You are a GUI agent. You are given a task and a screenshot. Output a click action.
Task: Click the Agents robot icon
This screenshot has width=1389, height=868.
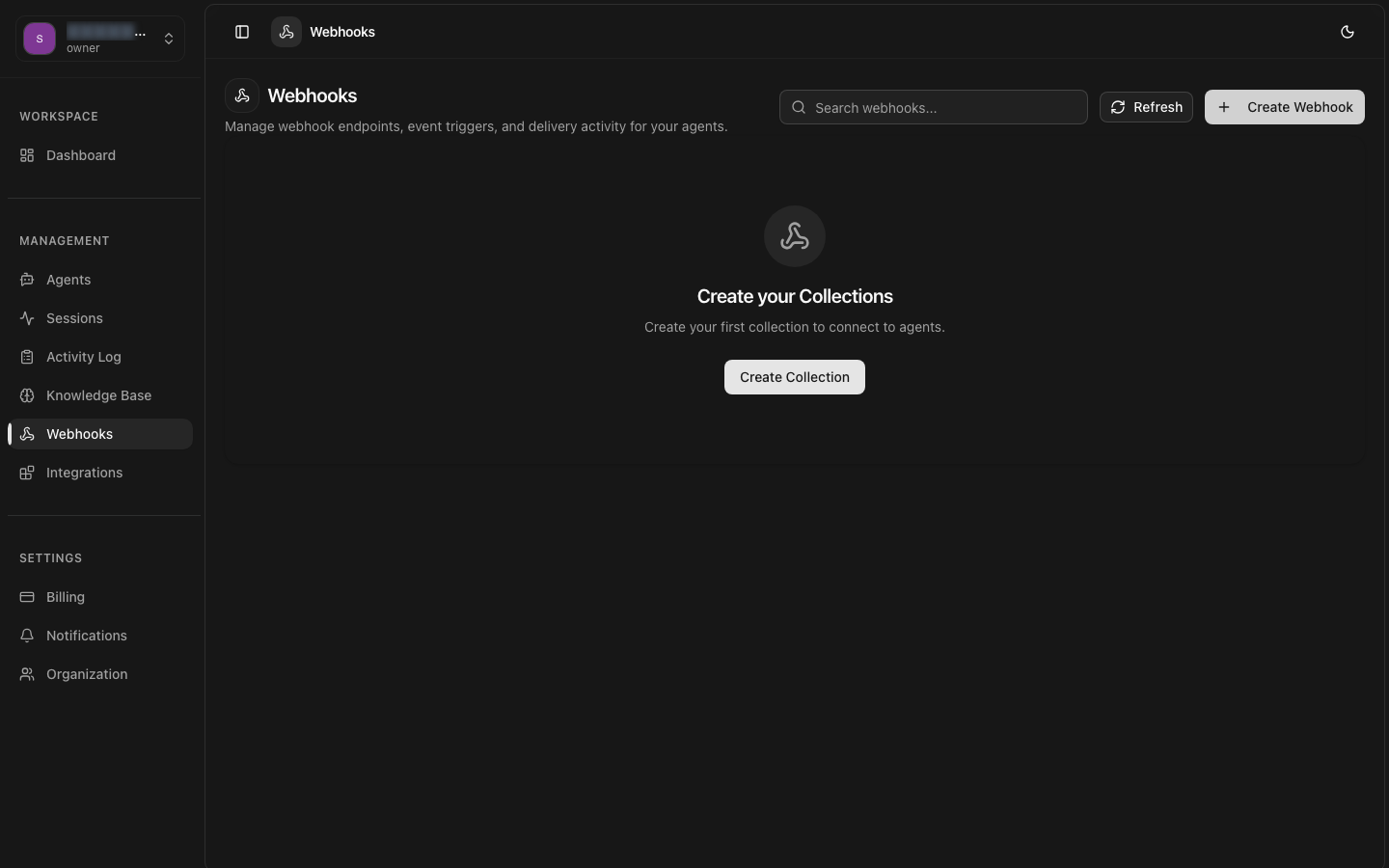pyautogui.click(x=27, y=280)
